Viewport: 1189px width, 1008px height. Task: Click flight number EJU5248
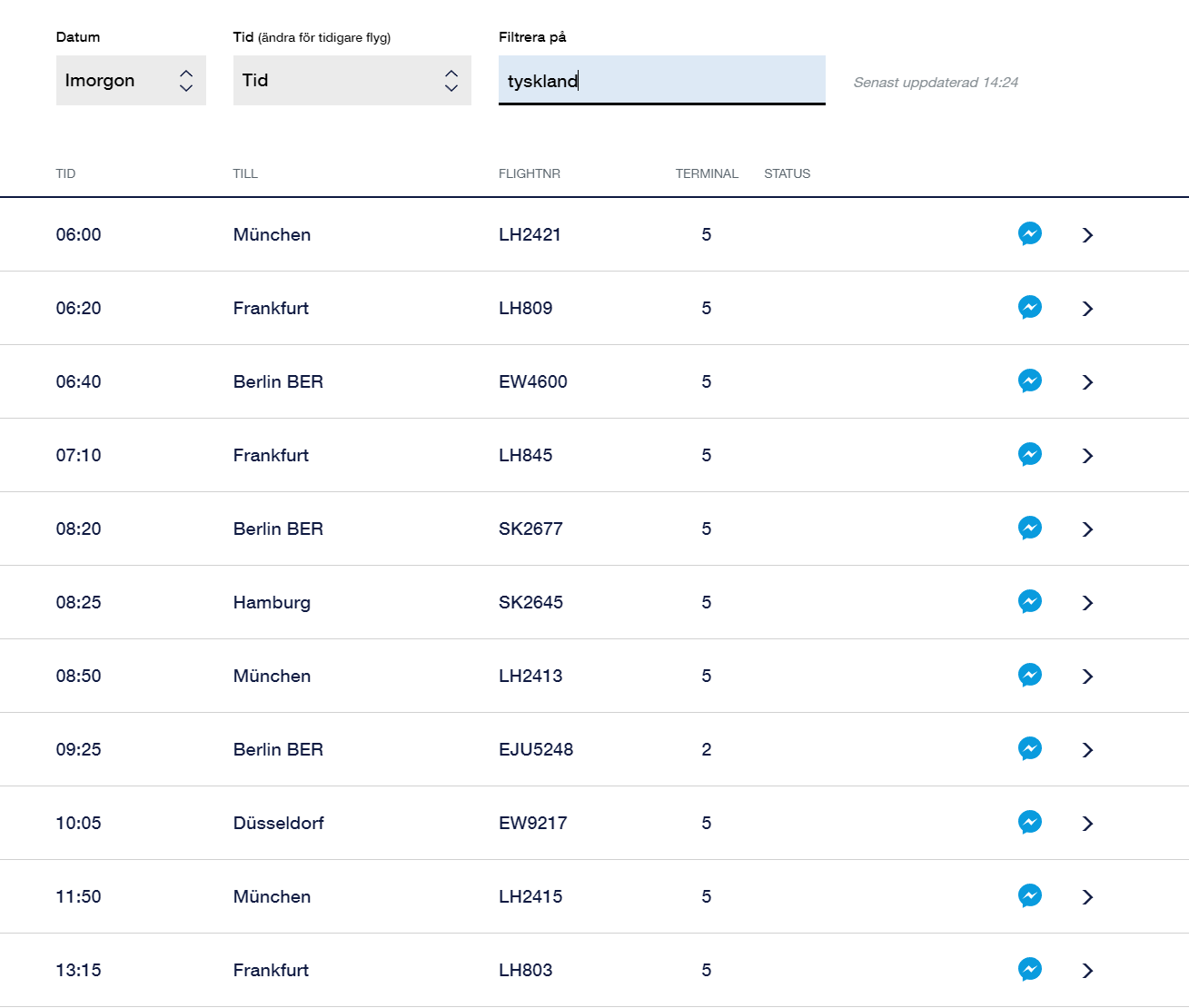(535, 750)
